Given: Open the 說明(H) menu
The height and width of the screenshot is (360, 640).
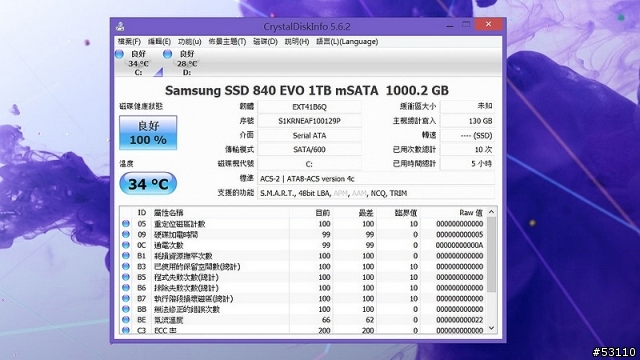Looking at the screenshot, I should point(297,42).
